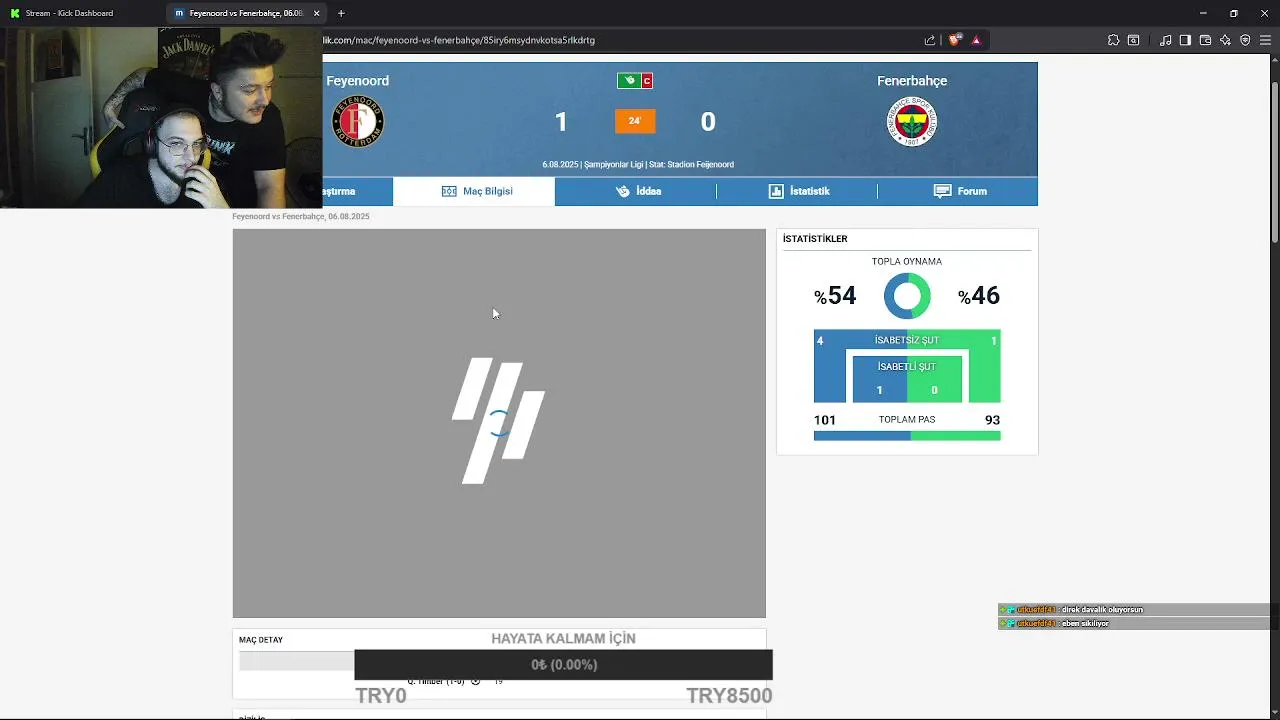The width and height of the screenshot is (1280, 720).
Task: Click the tab search window icon
Action: pos(1133,40)
